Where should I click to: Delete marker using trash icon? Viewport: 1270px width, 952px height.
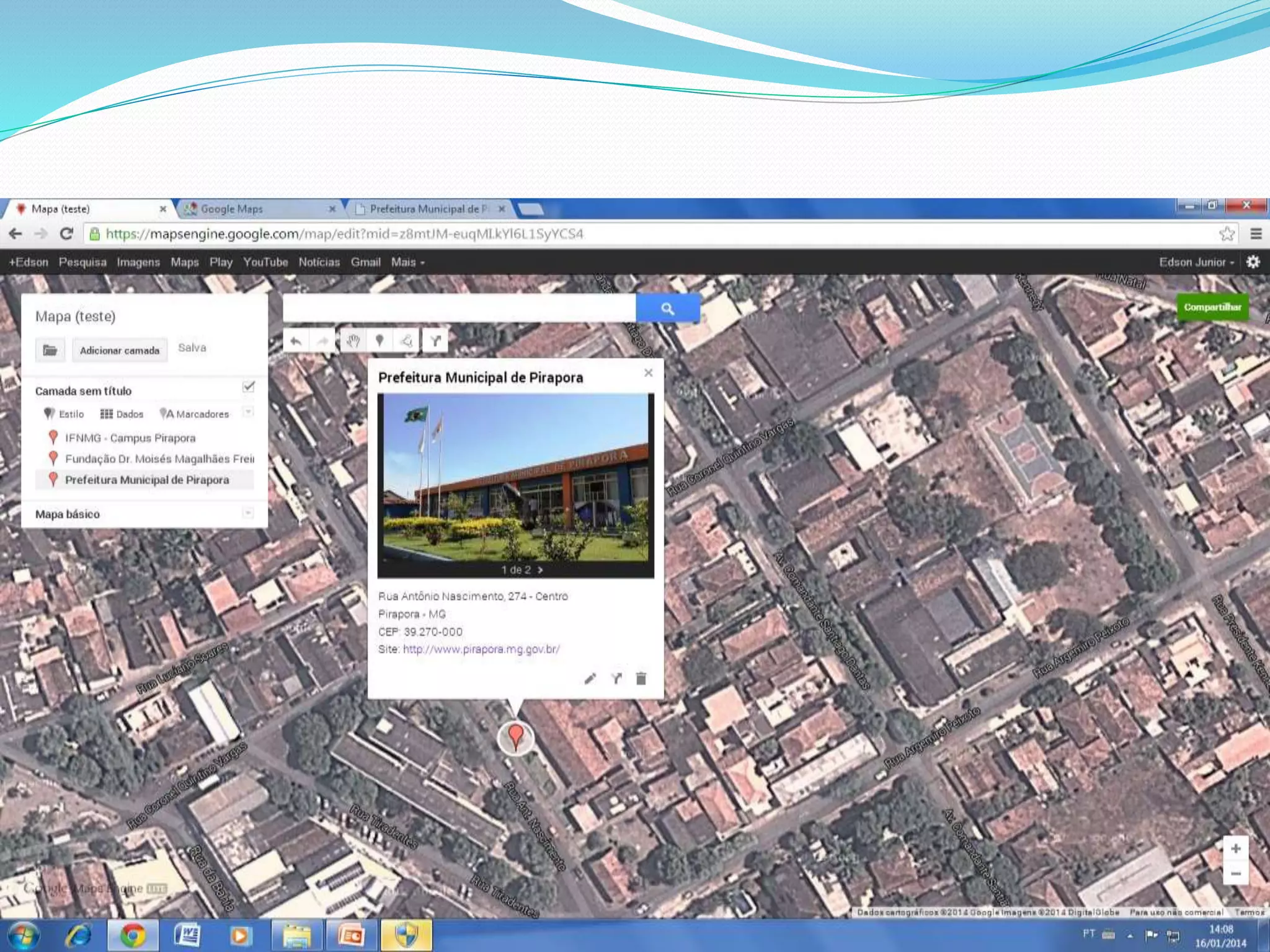tap(641, 679)
